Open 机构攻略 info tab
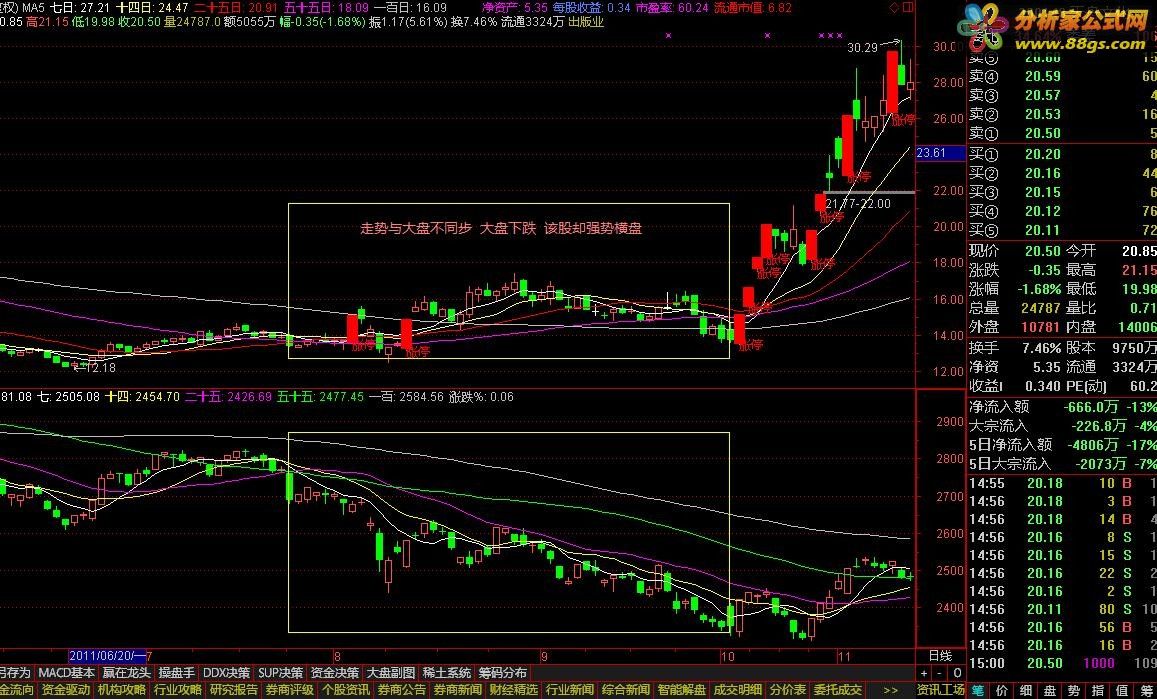This screenshot has height=699, width=1157. coord(122,690)
